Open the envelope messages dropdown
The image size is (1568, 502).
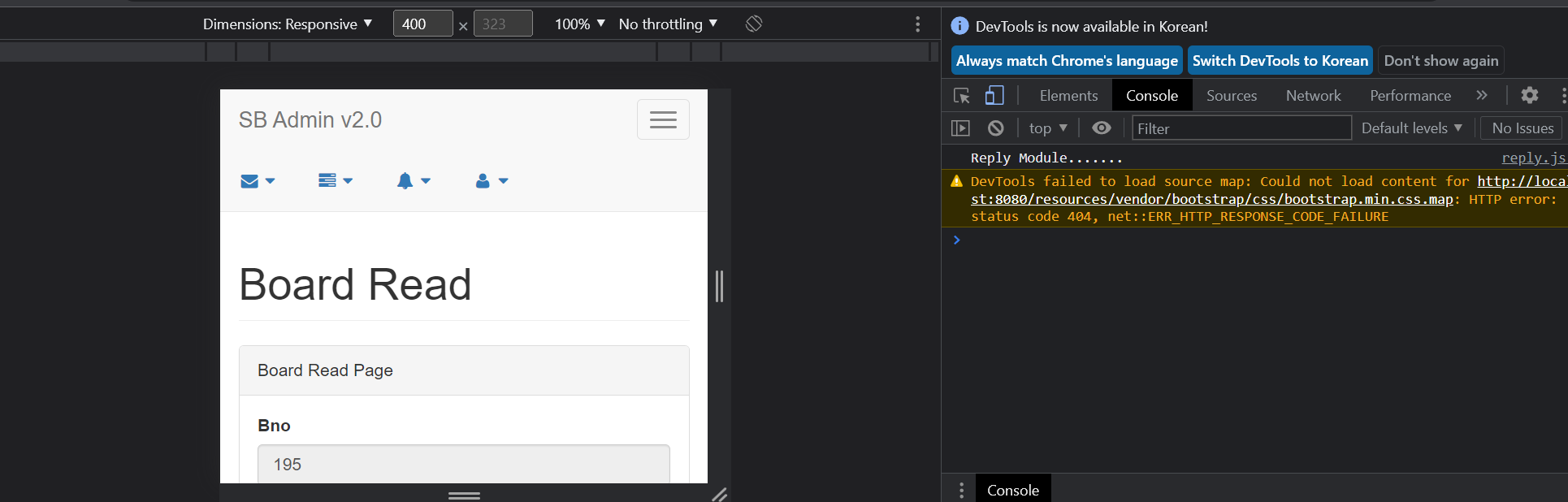258,180
